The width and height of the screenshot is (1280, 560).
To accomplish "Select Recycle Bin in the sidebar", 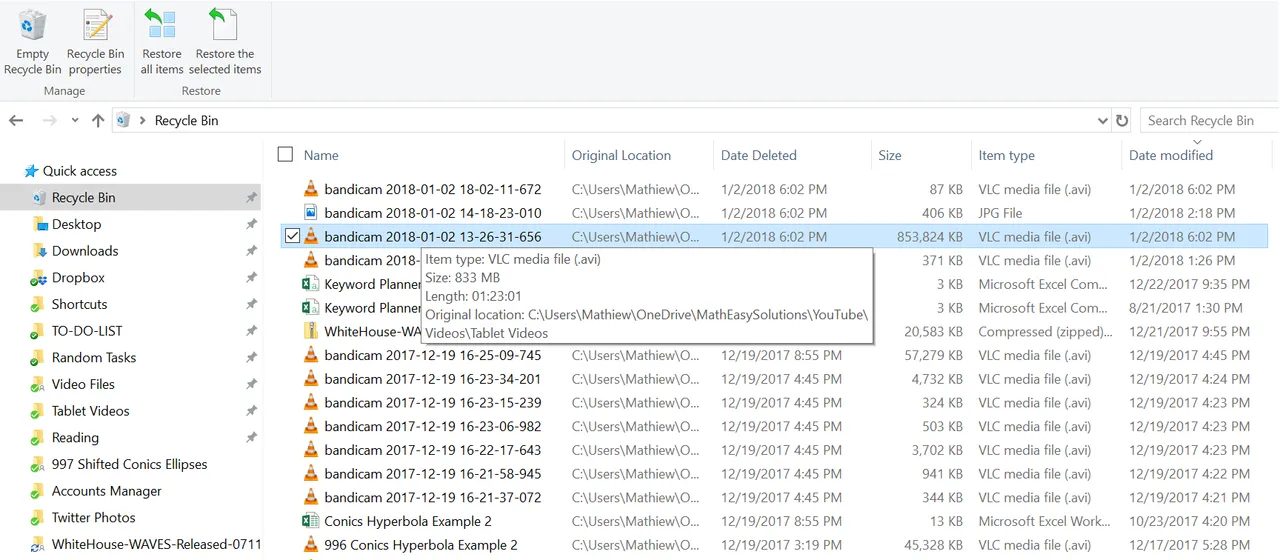I will [83, 198].
